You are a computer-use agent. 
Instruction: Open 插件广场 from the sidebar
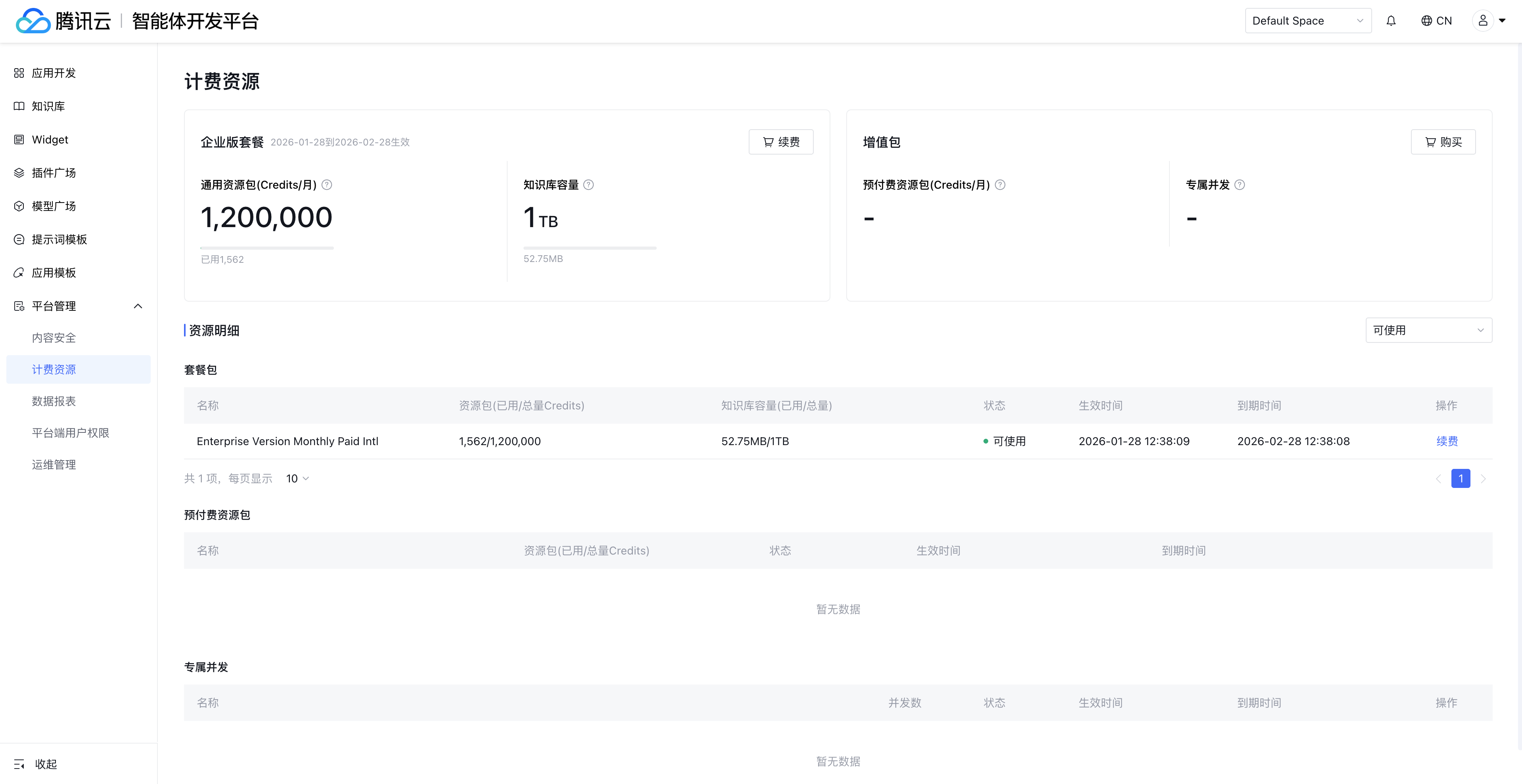(x=54, y=173)
